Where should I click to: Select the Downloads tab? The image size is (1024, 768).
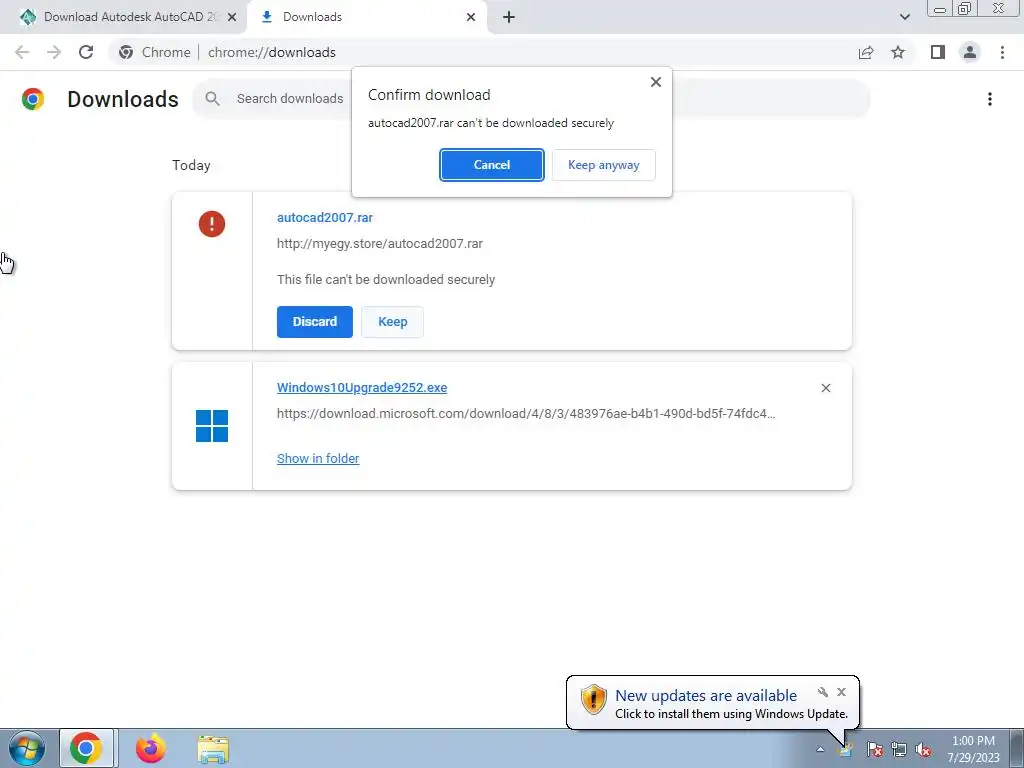click(366, 17)
